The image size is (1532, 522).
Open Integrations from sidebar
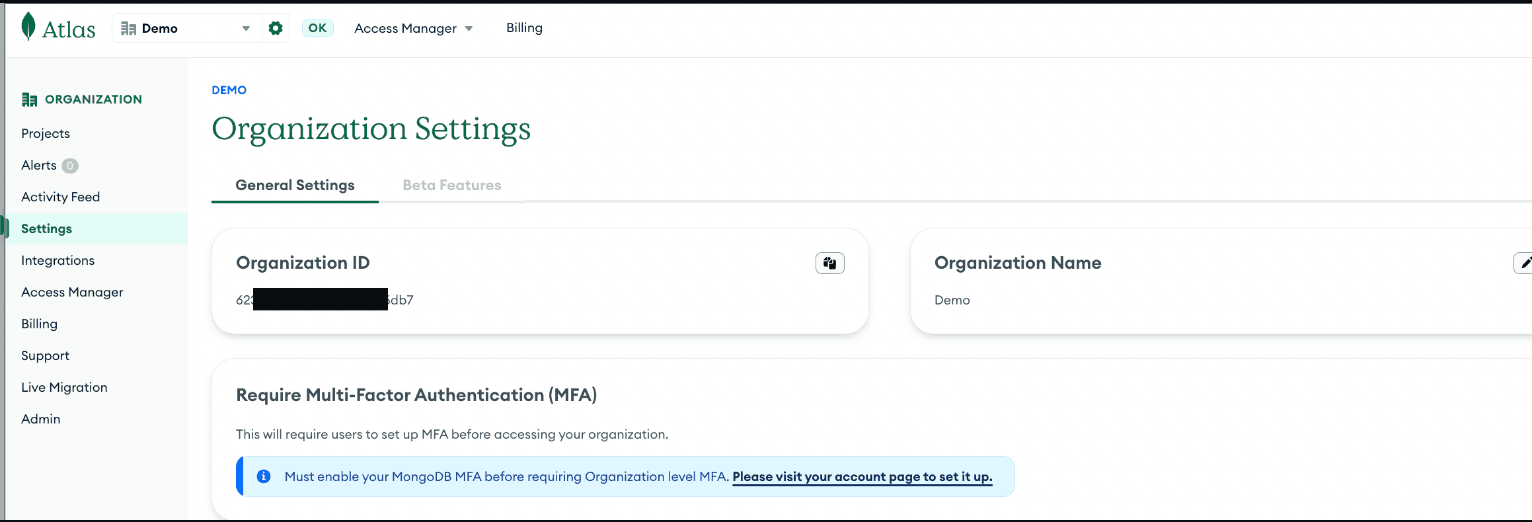58,261
